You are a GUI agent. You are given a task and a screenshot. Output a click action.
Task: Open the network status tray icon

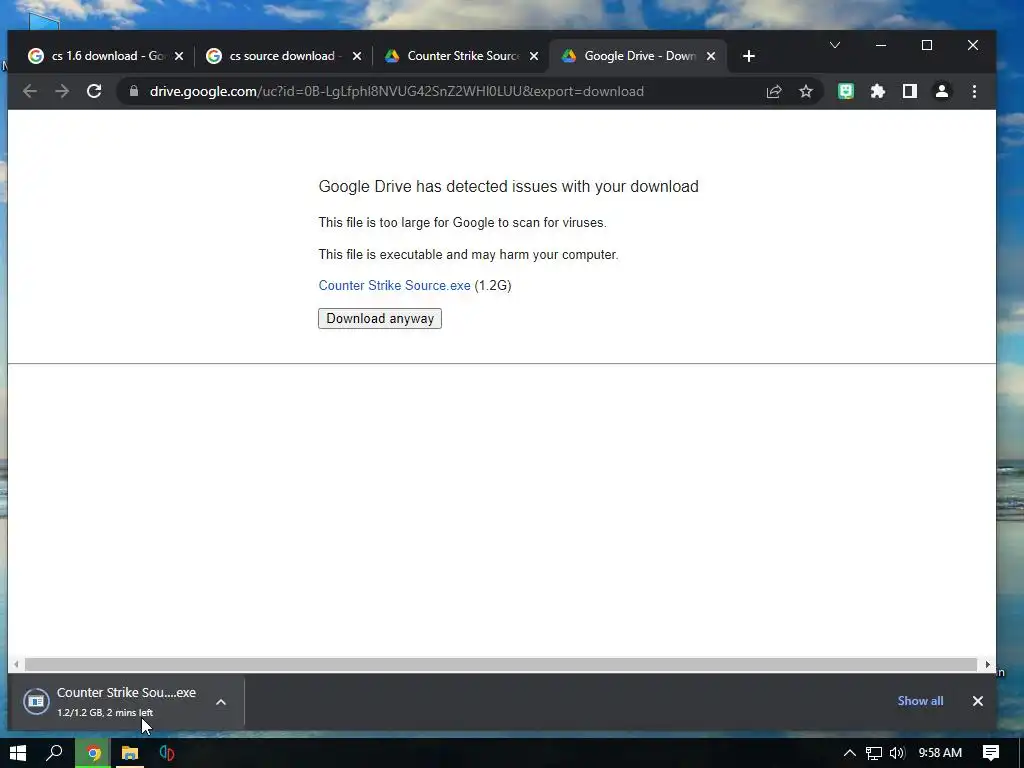(x=874, y=753)
